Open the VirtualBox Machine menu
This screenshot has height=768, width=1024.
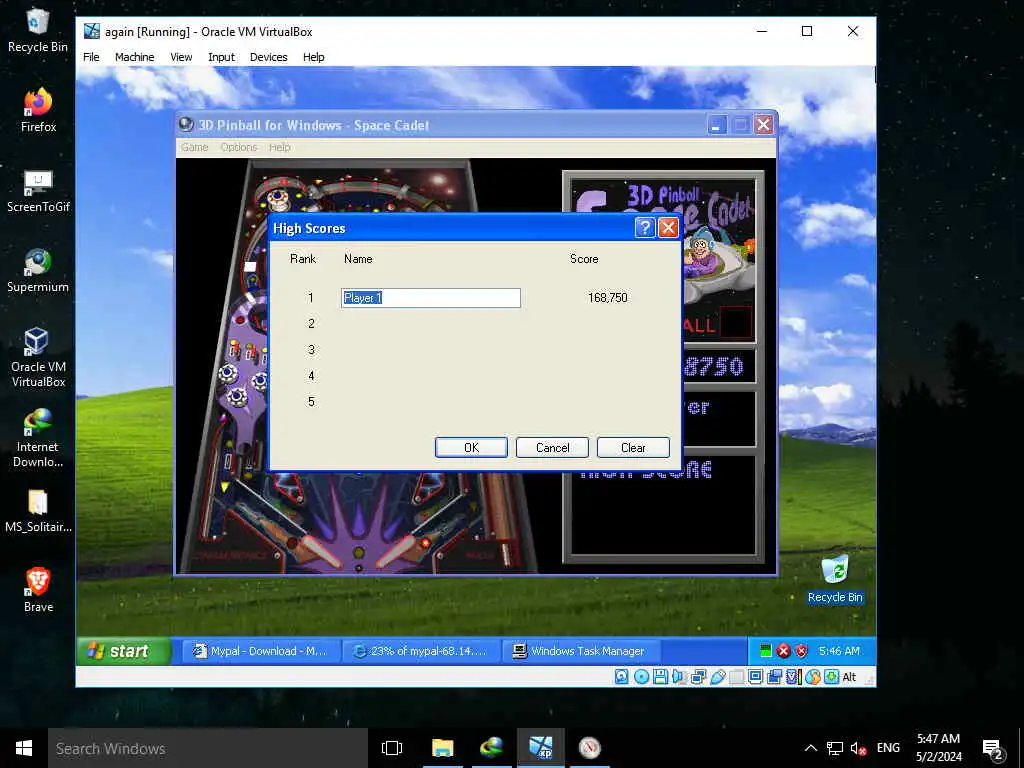[x=135, y=57]
